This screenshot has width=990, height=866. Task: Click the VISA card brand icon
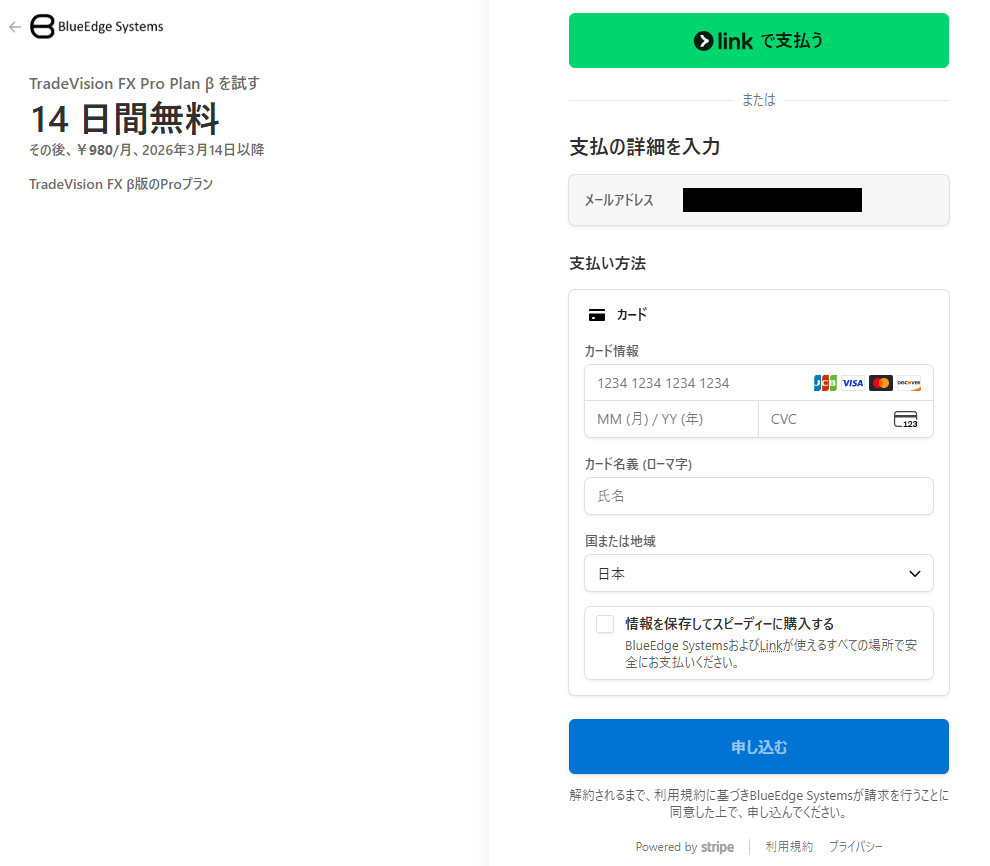tap(853, 383)
